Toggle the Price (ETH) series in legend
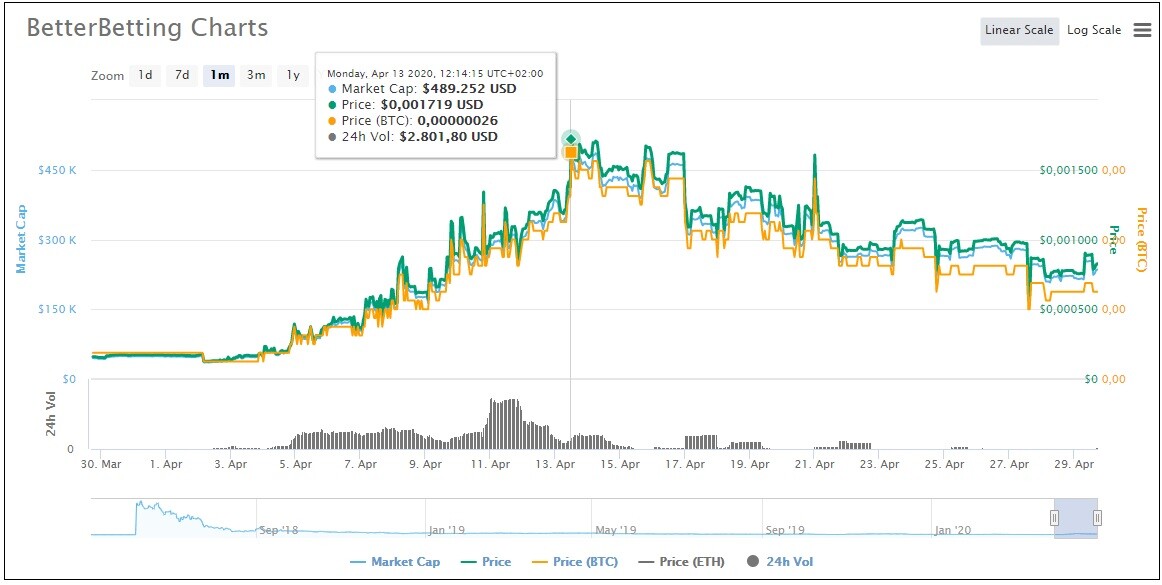Viewport: 1162px width, 585px height. click(x=680, y=562)
